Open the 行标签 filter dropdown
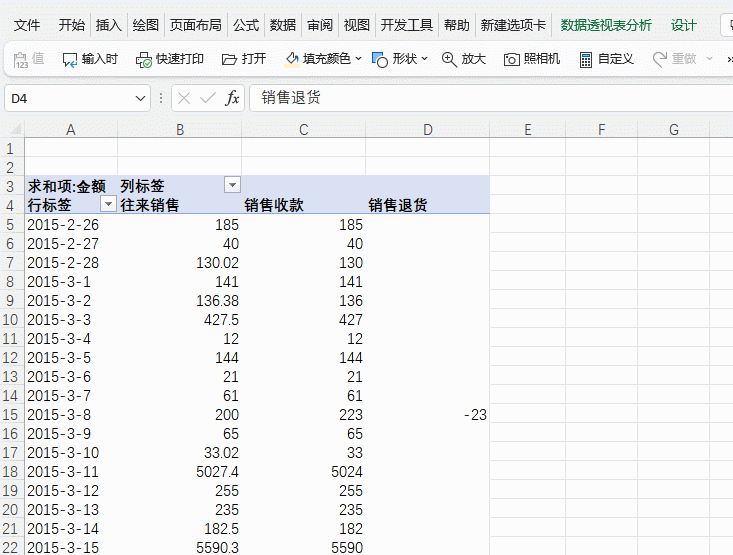This screenshot has width=733, height=555. click(108, 205)
